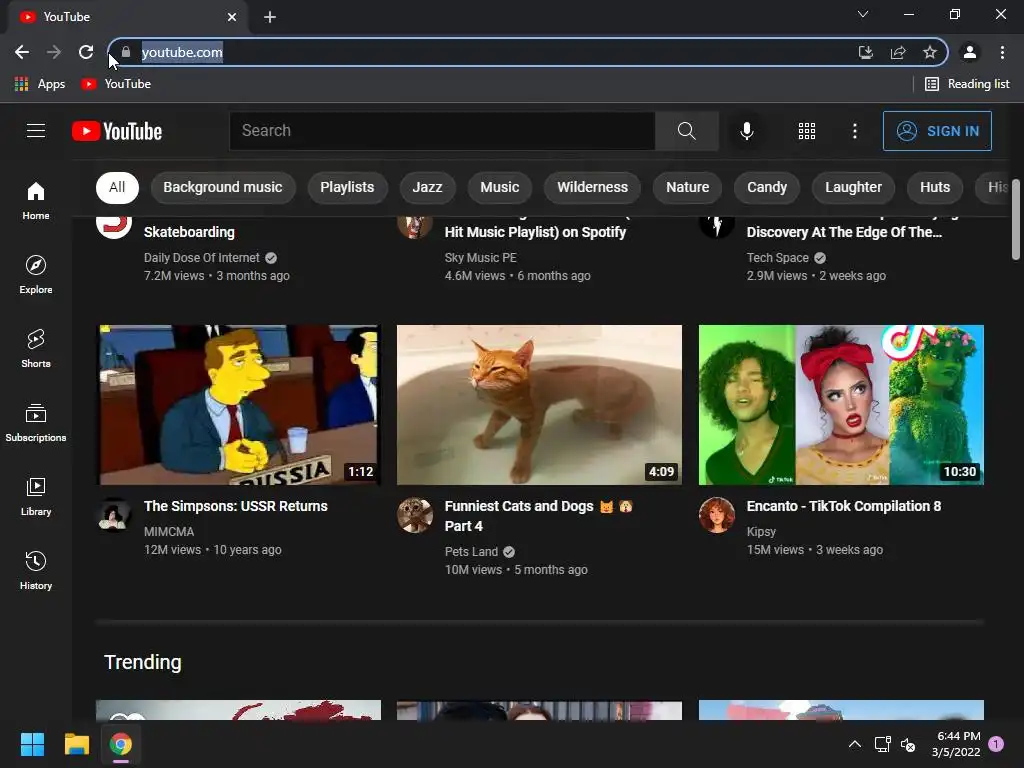
Task: Open YouTube settings three-dot menu
Action: point(854,131)
